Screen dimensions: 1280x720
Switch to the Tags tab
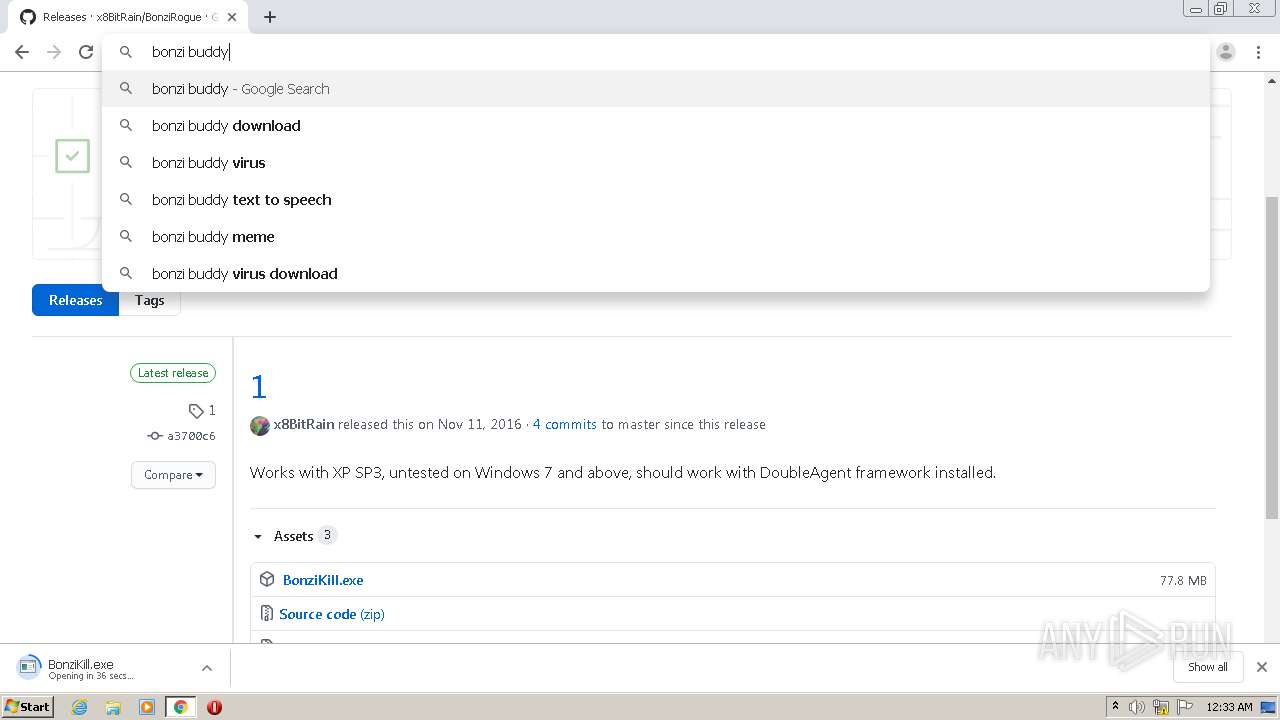coord(150,300)
